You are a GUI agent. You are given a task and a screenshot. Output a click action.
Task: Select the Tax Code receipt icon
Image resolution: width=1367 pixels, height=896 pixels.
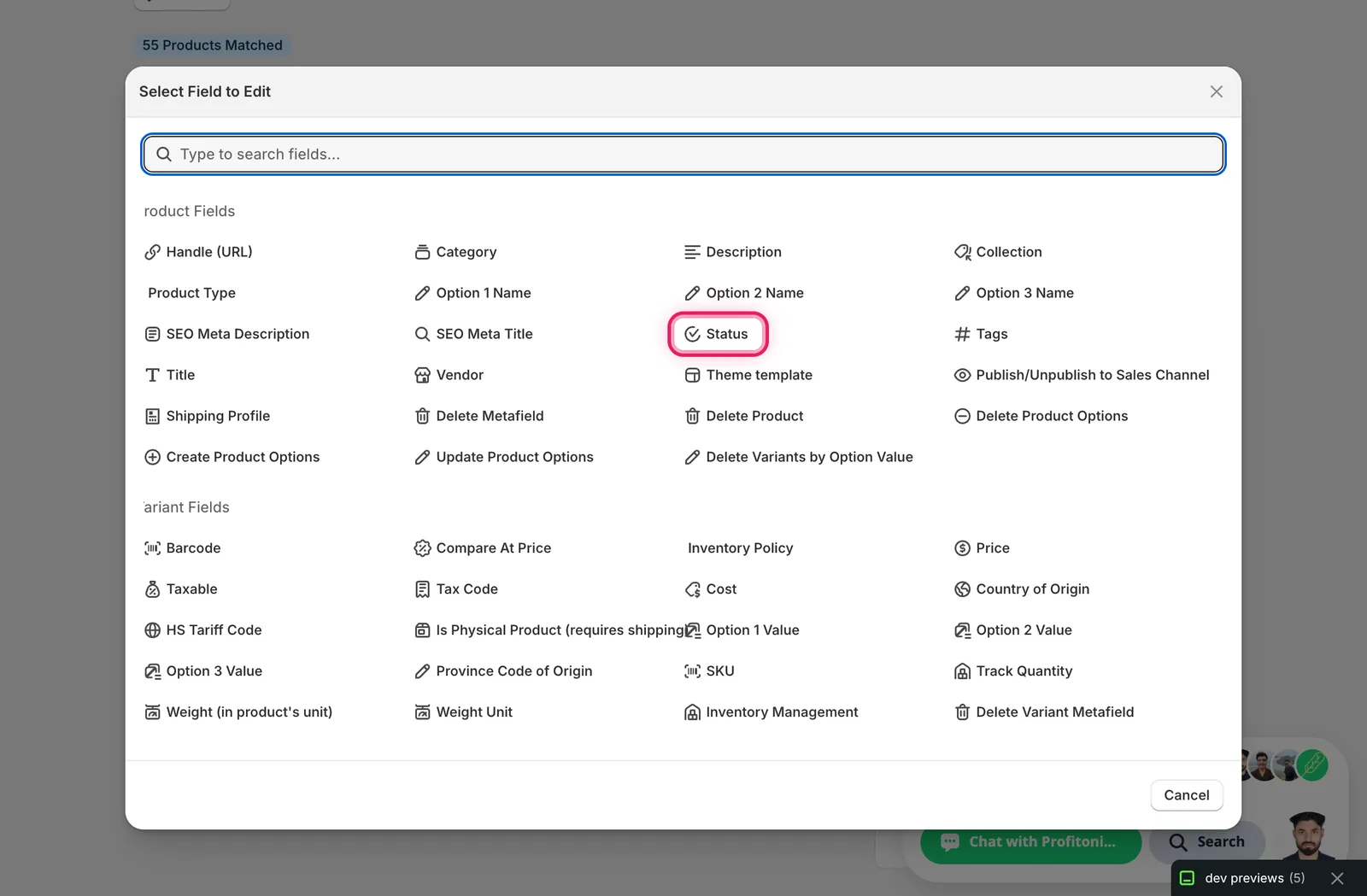pyautogui.click(x=422, y=589)
